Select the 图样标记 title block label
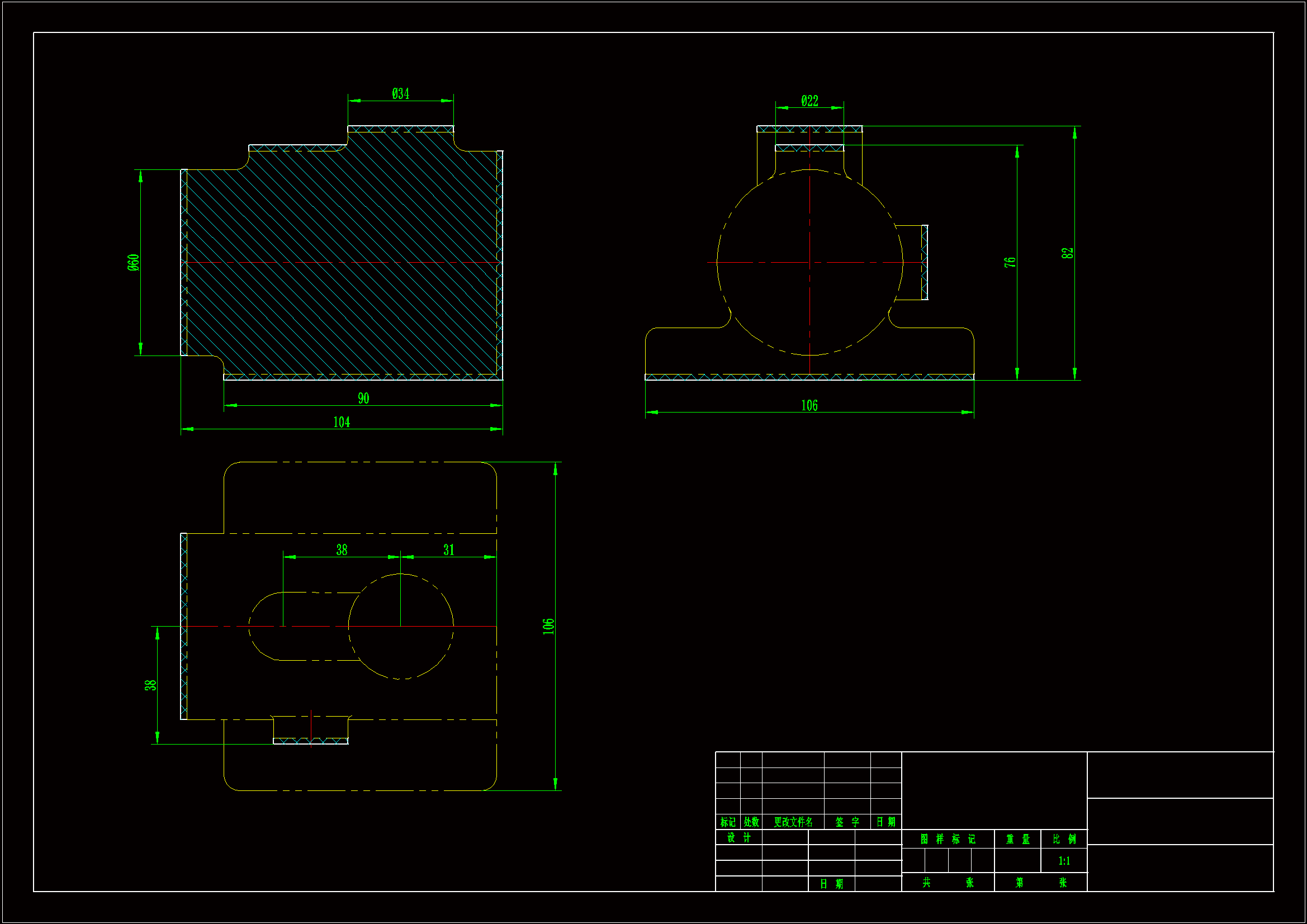This screenshot has height=924, width=1307. [947, 839]
